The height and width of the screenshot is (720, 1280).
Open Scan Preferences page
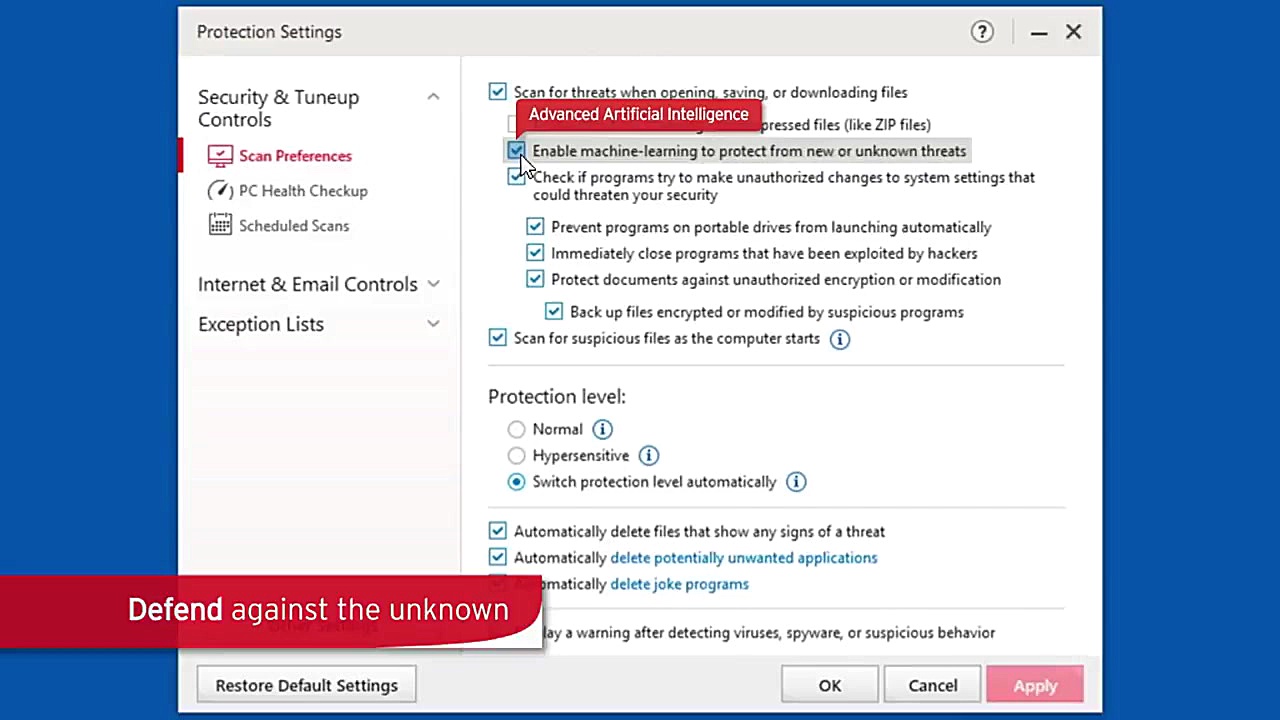point(295,156)
